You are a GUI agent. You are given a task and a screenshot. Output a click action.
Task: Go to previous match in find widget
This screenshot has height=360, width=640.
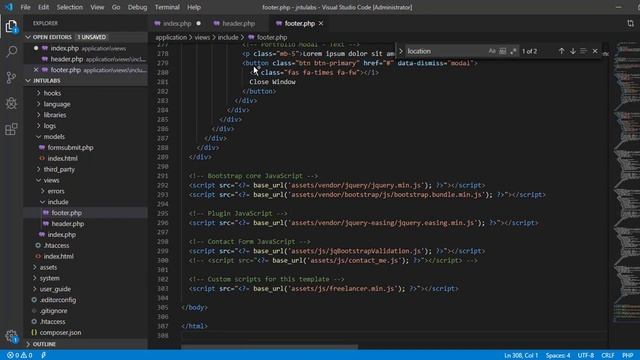562,51
